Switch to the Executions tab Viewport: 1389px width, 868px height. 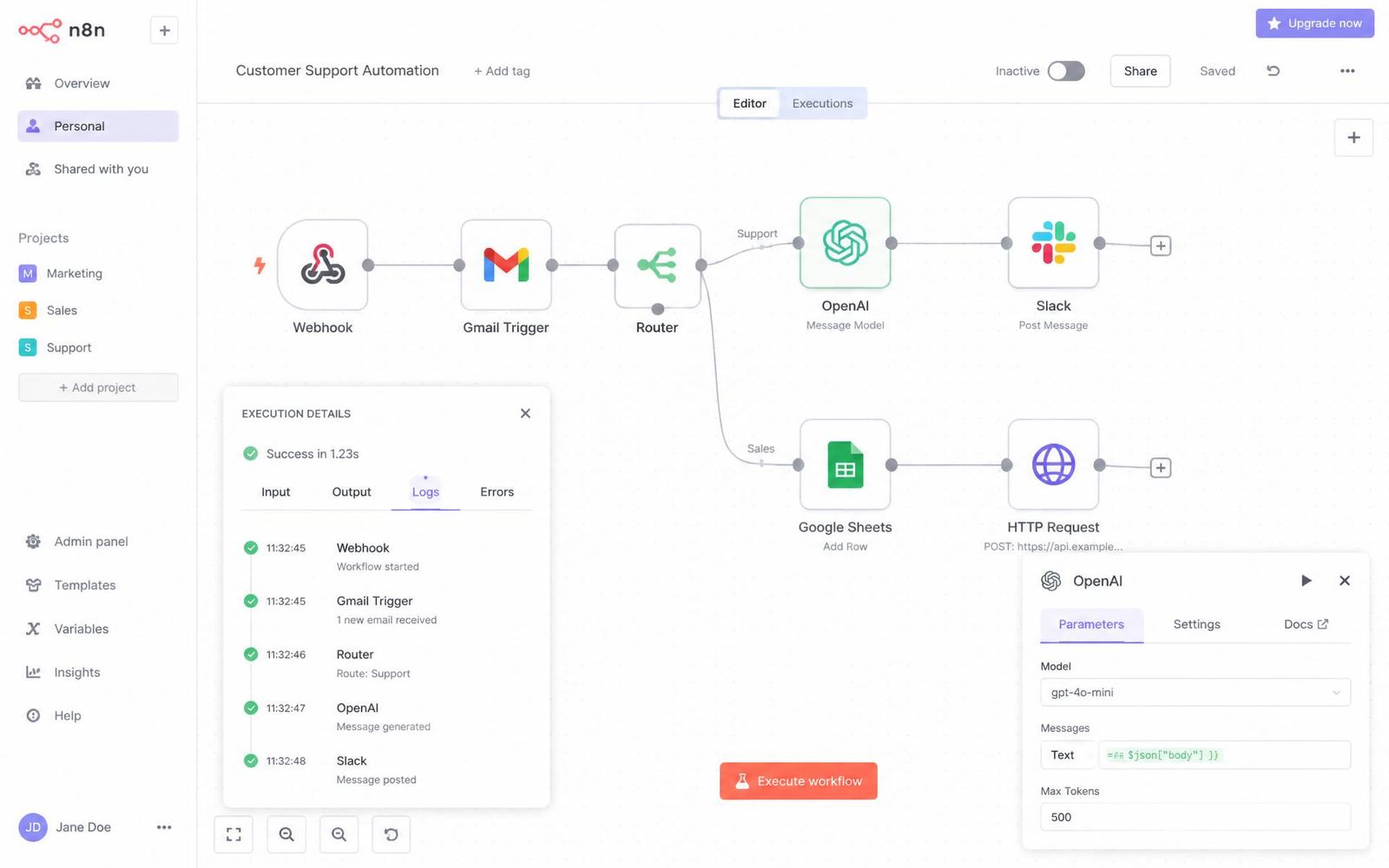tap(822, 103)
